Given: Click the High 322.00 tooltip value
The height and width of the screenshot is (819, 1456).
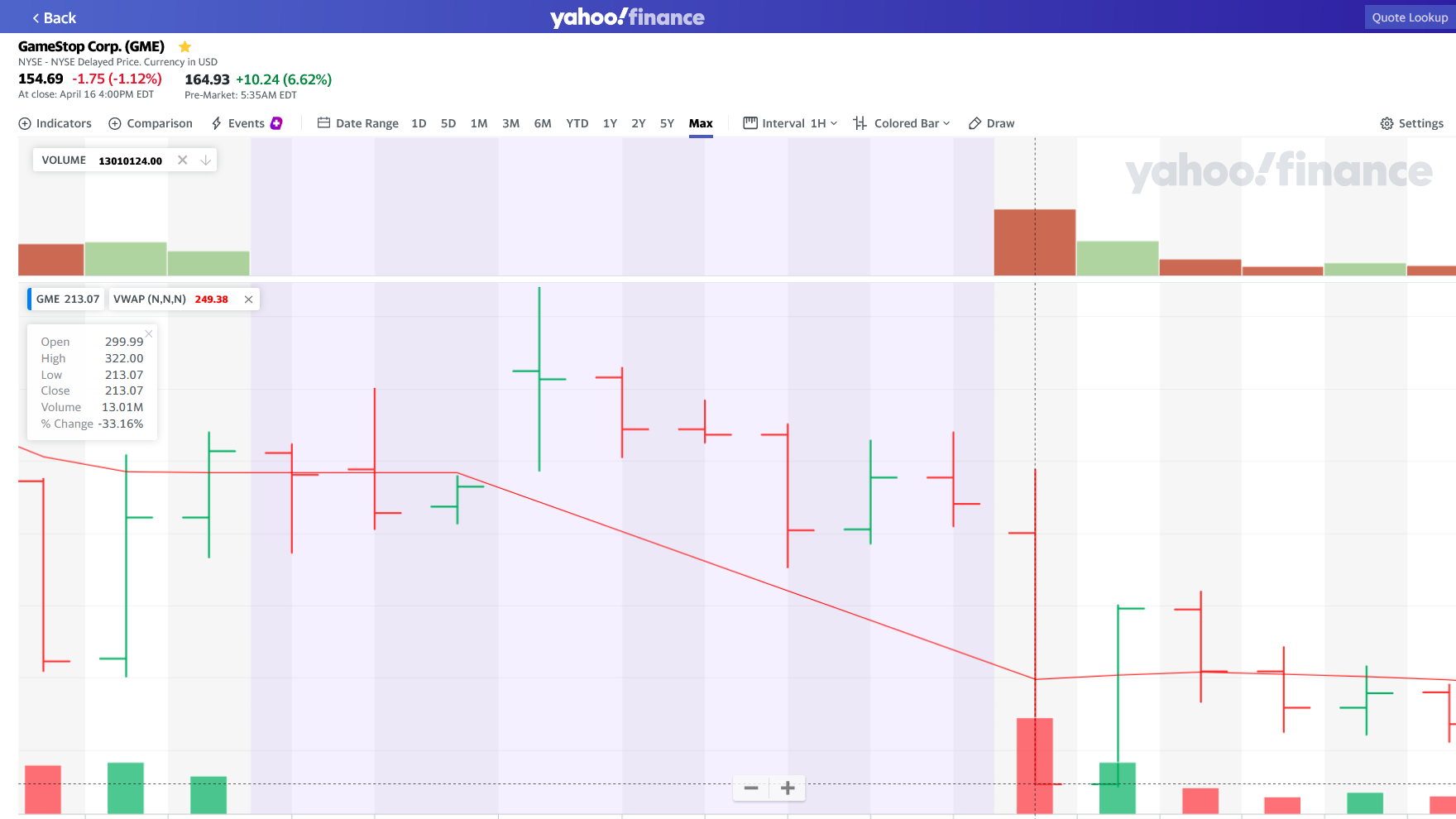Looking at the screenshot, I should (124, 358).
